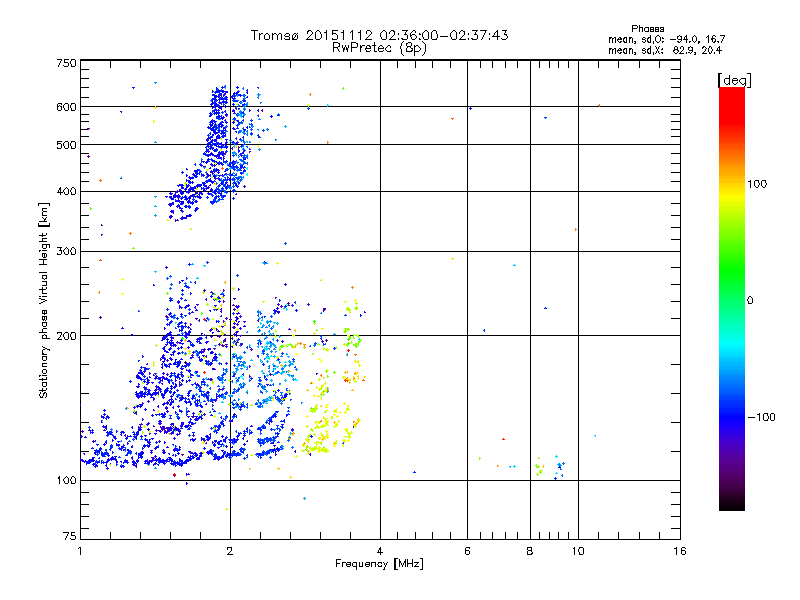Click the '100' height axis label

click(x=66, y=481)
